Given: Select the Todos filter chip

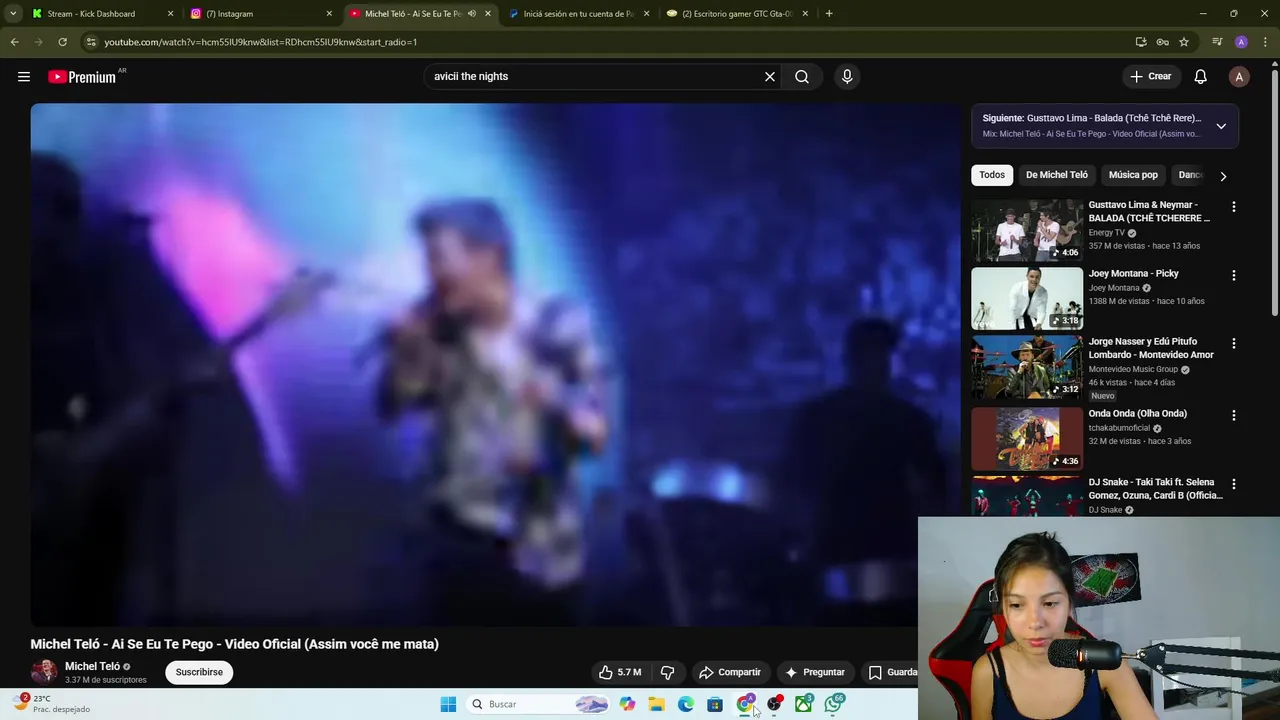Looking at the screenshot, I should point(992,175).
